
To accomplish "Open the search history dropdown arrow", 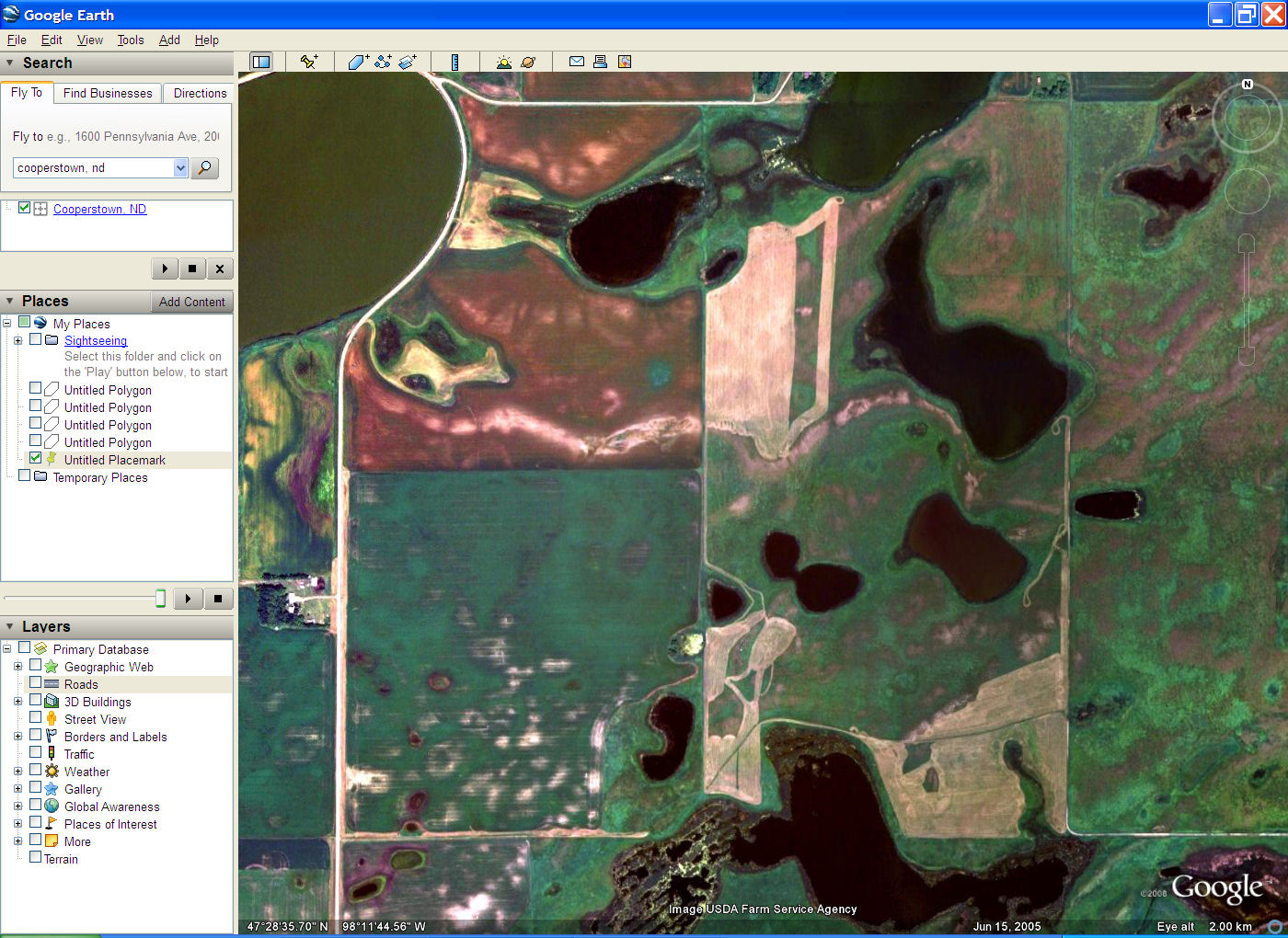I will [180, 167].
